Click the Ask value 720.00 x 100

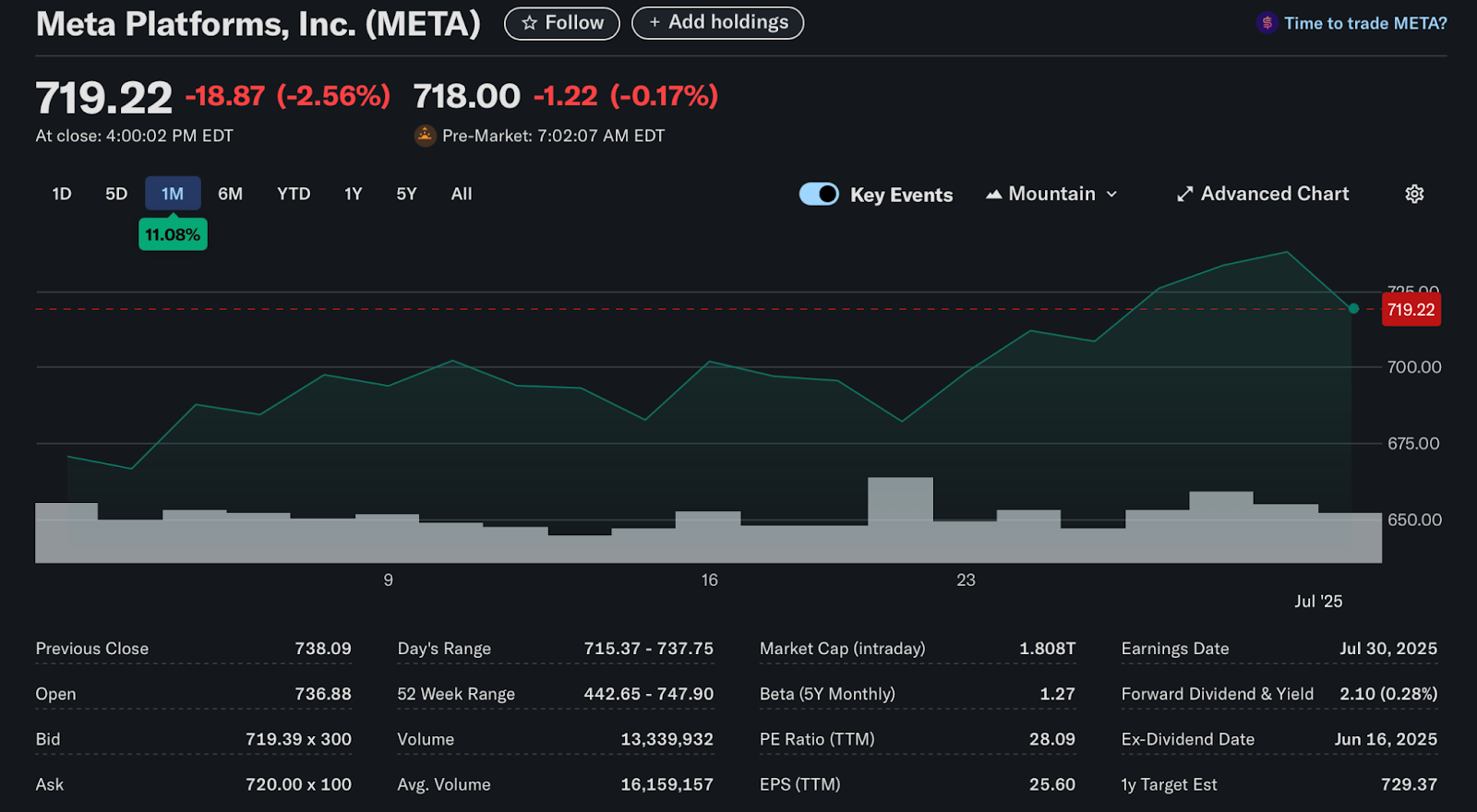coord(298,784)
